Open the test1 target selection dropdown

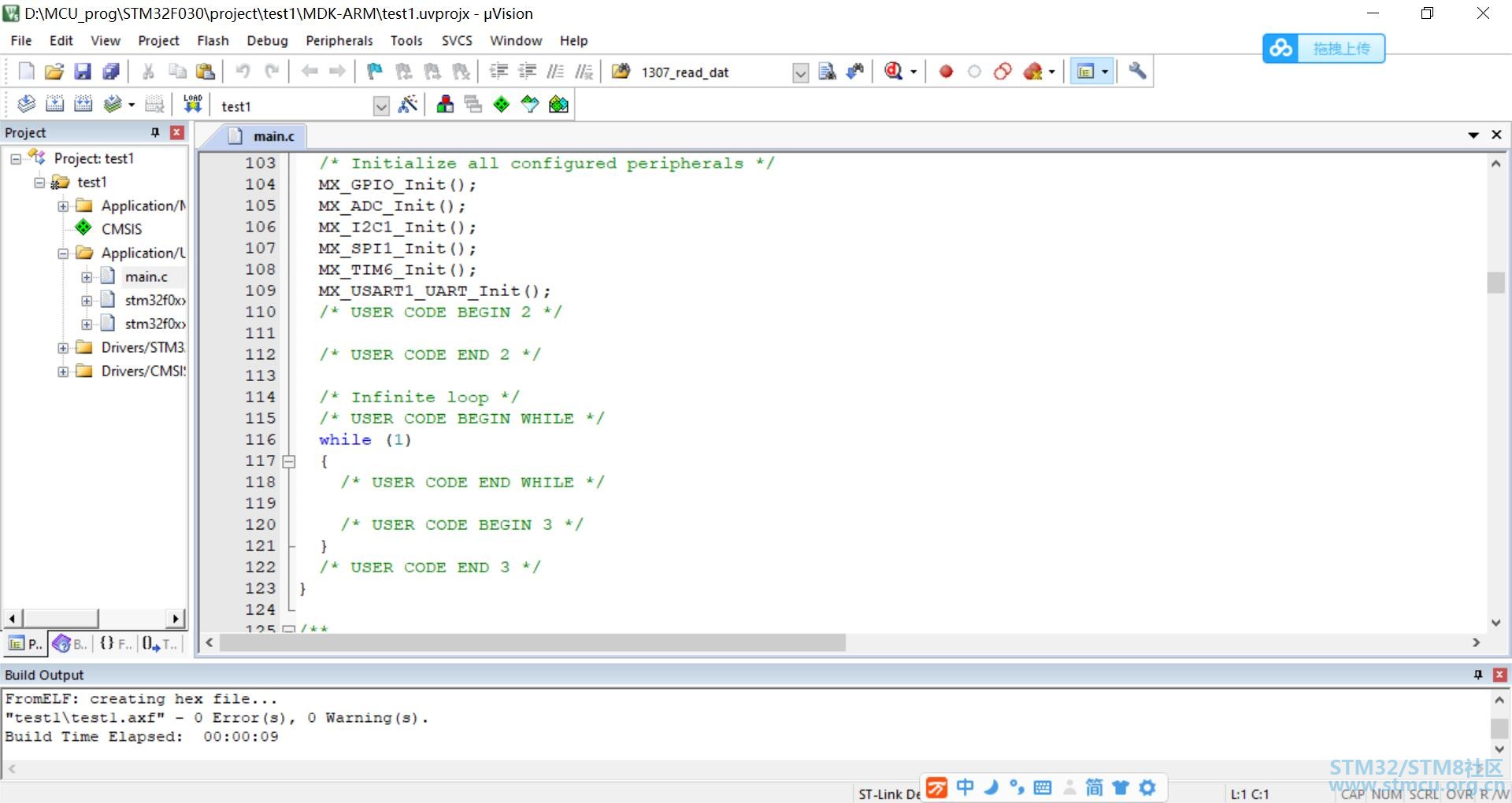[381, 106]
